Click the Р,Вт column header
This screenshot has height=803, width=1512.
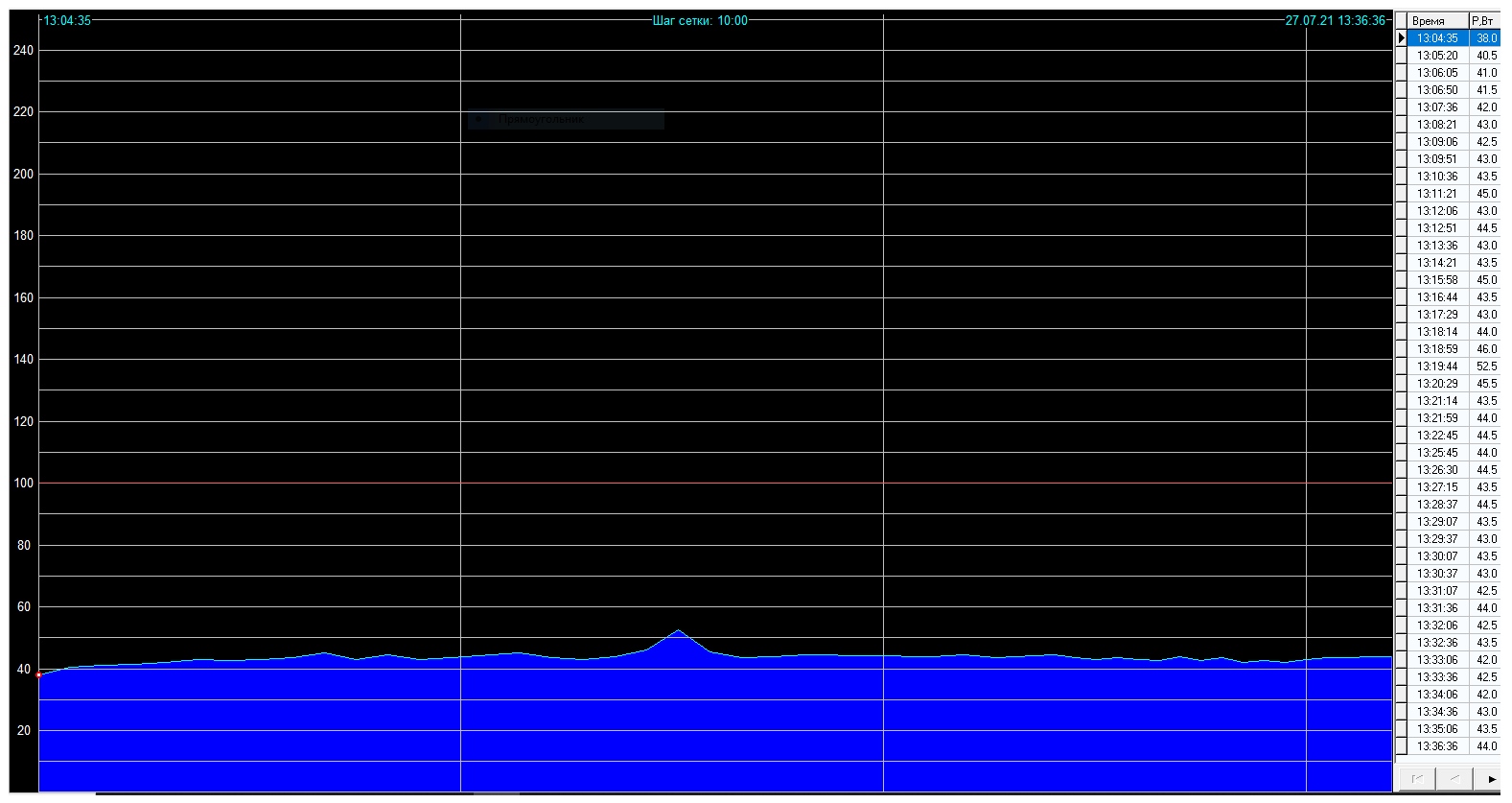click(1483, 21)
